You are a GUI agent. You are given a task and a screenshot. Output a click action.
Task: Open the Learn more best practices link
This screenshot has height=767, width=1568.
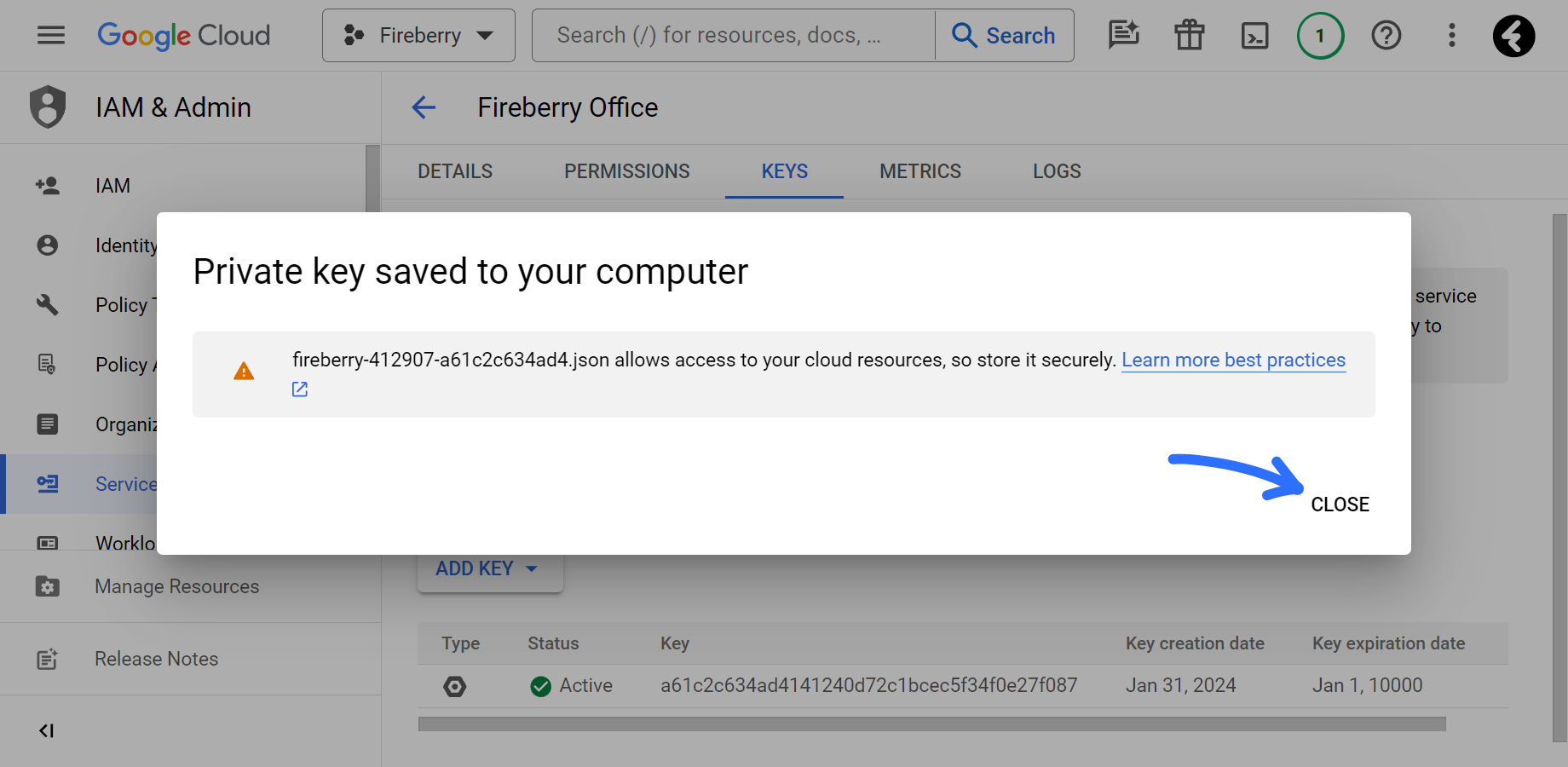tap(1233, 360)
